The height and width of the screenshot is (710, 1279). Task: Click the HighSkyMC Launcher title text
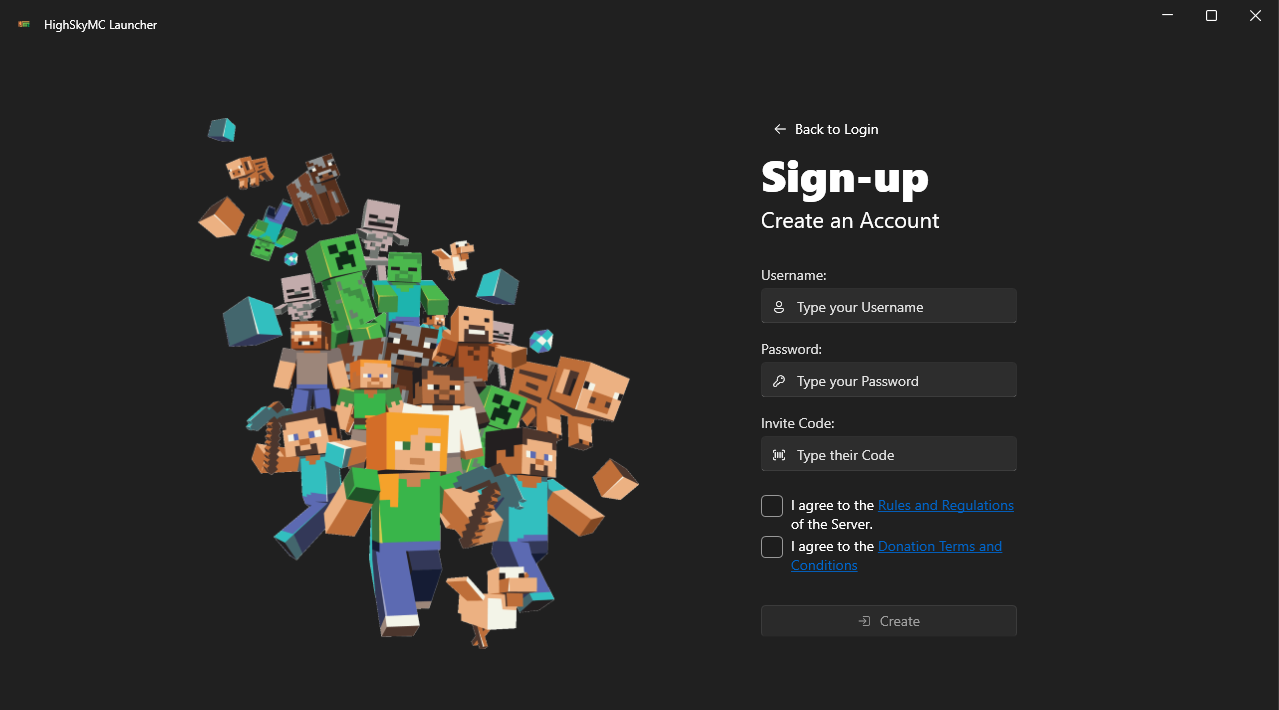click(x=100, y=24)
